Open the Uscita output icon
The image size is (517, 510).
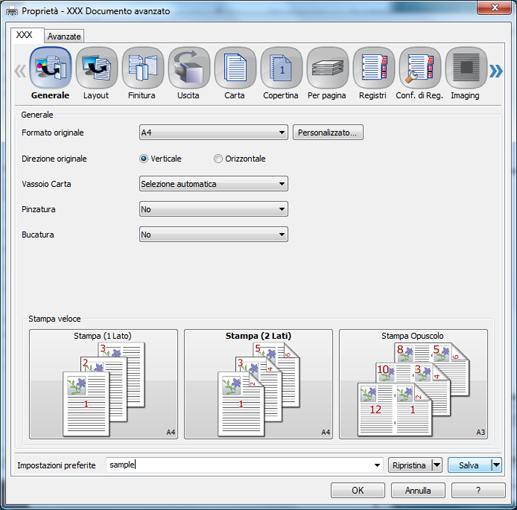pos(189,68)
